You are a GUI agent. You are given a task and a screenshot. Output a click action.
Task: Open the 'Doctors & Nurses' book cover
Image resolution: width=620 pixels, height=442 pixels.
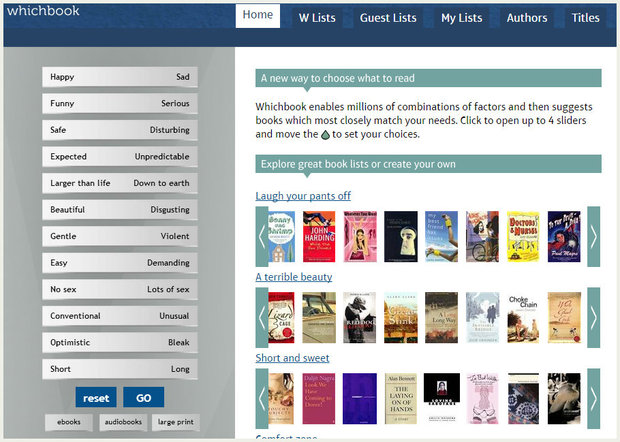[523, 237]
